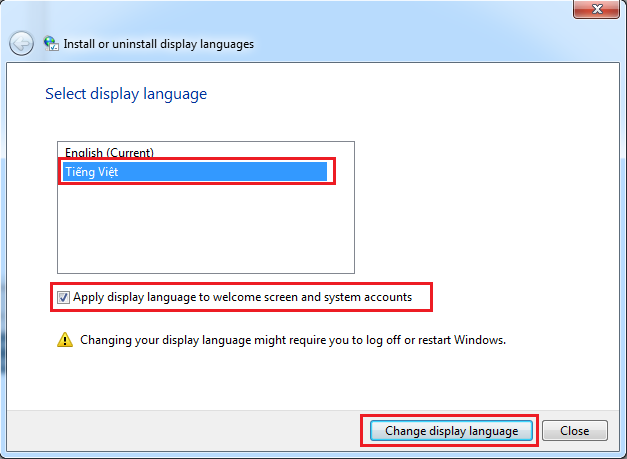Click the 'Select display language' heading
The height and width of the screenshot is (459, 627).
pos(126,94)
